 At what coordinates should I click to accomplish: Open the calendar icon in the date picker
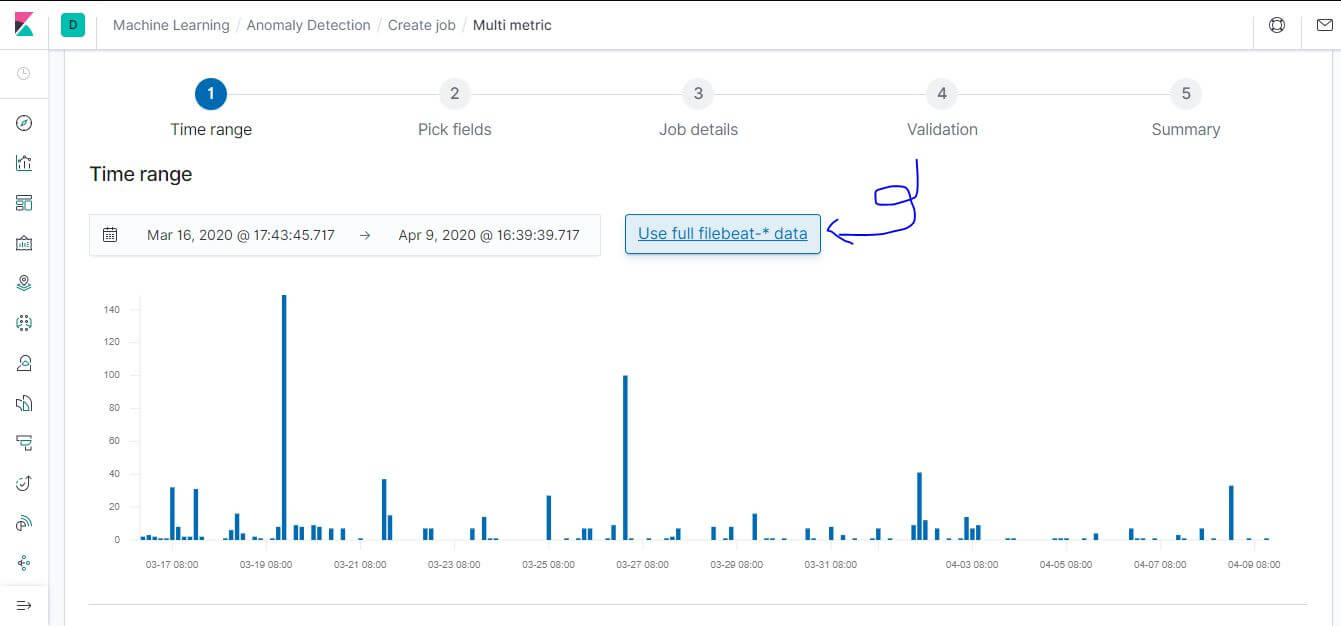pyautogui.click(x=110, y=234)
